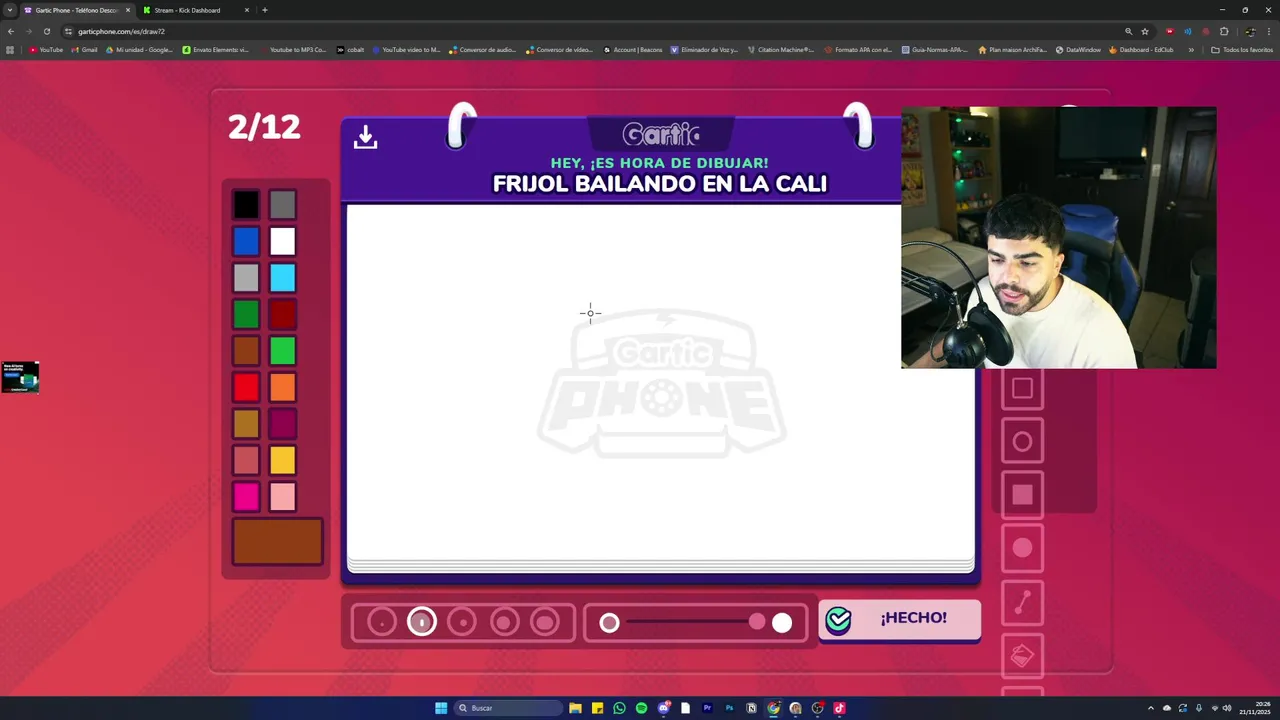Open the Dashboard - EdClub bookmark
The width and height of the screenshot is (1280, 720).
coord(1141,49)
